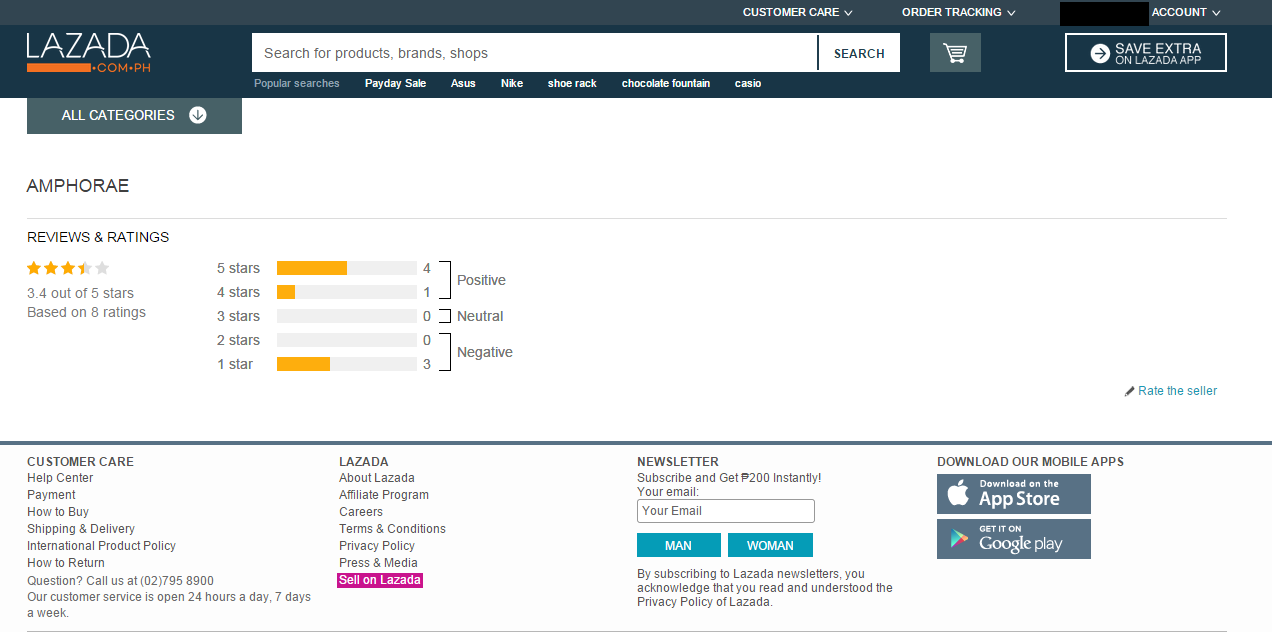Open the About Lazada link

(377, 478)
